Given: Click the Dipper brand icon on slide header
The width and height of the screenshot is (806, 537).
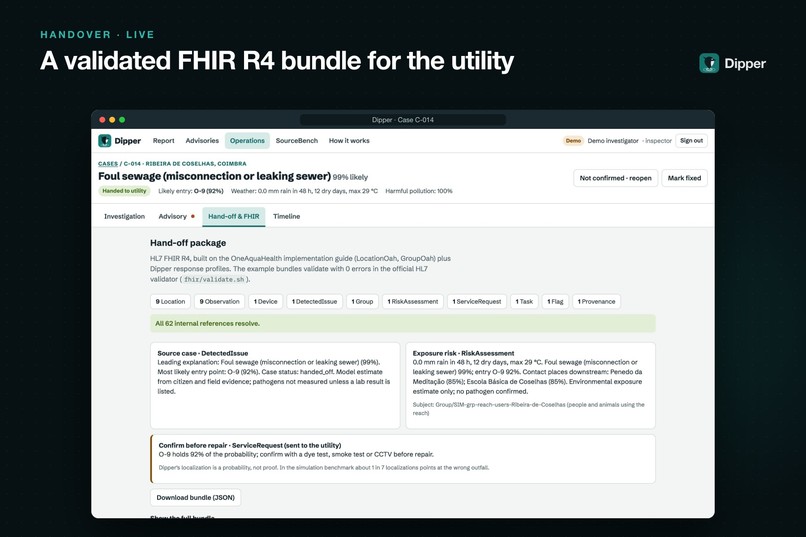Looking at the screenshot, I should [709, 63].
